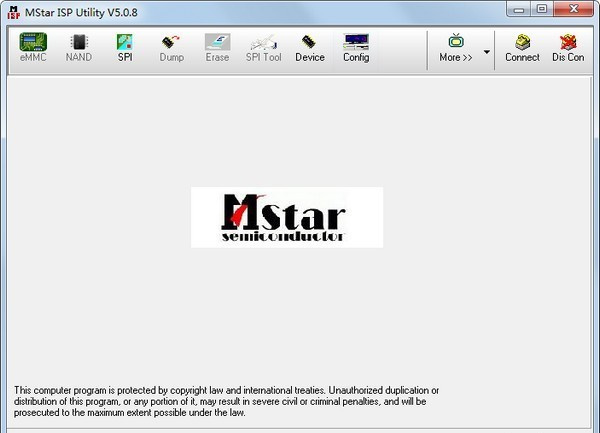Click the More >> TV icon

click(x=456, y=48)
